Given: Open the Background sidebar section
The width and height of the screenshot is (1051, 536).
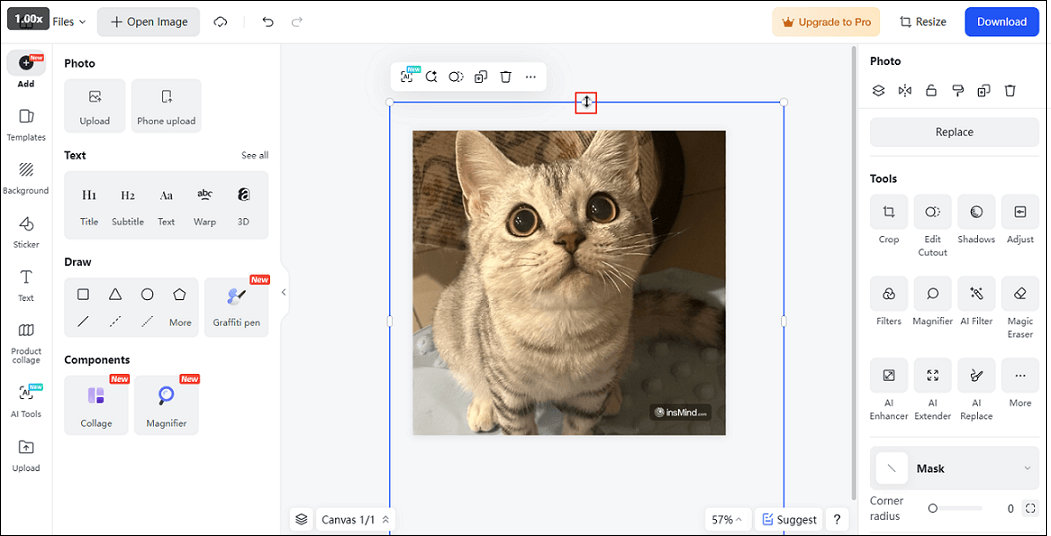Looking at the screenshot, I should (x=26, y=178).
